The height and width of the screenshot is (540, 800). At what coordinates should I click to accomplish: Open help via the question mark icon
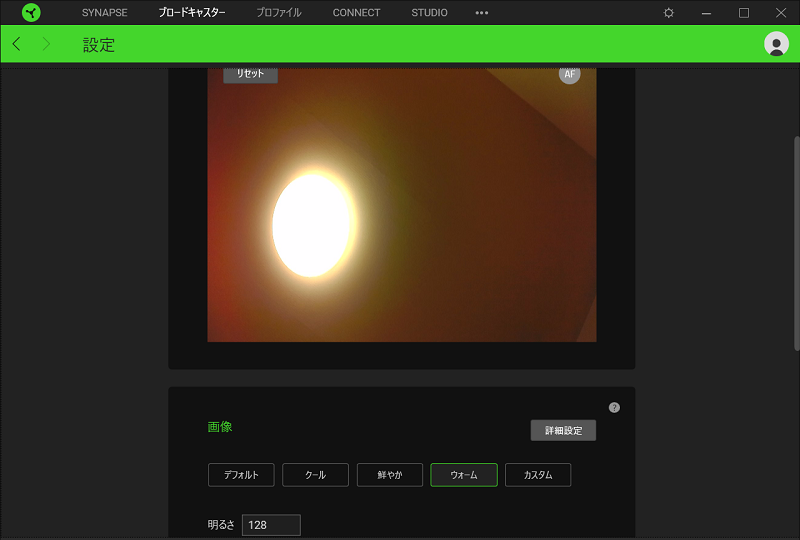click(614, 407)
